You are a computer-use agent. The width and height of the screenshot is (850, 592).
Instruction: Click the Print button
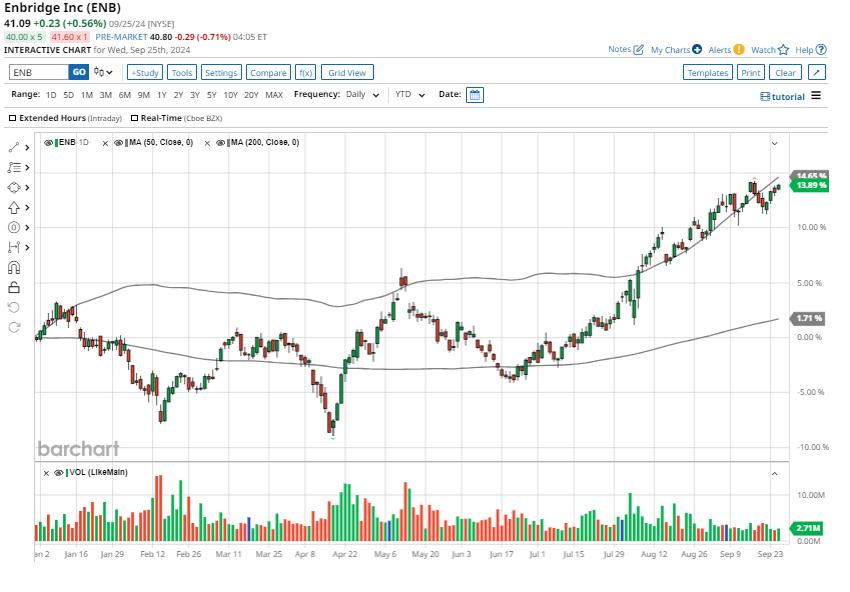(751, 73)
